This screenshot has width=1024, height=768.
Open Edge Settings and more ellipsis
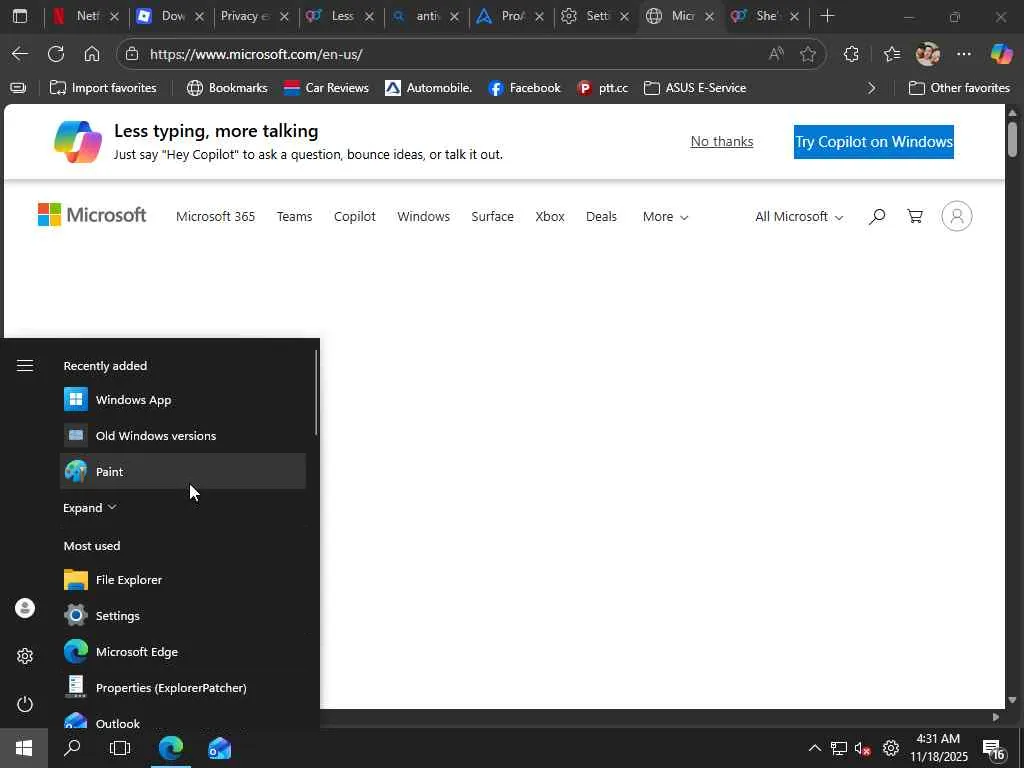(x=964, y=54)
